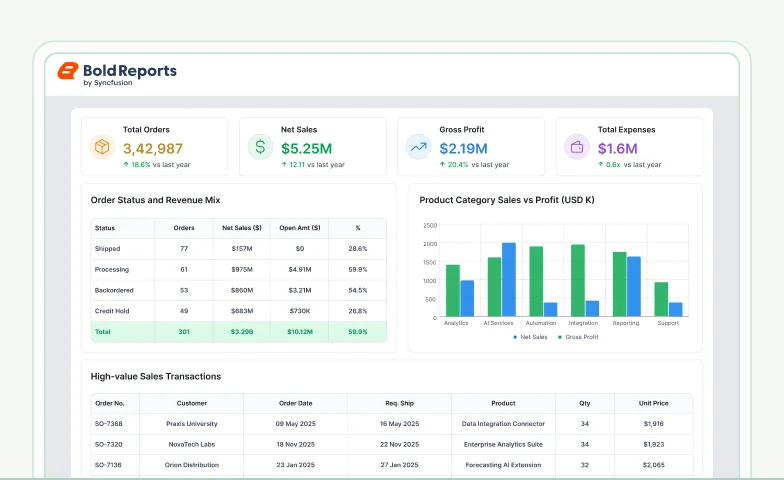This screenshot has height=480, width=784.
Task: Click the Order Status and Revenue Mix title
Action: (x=156, y=200)
